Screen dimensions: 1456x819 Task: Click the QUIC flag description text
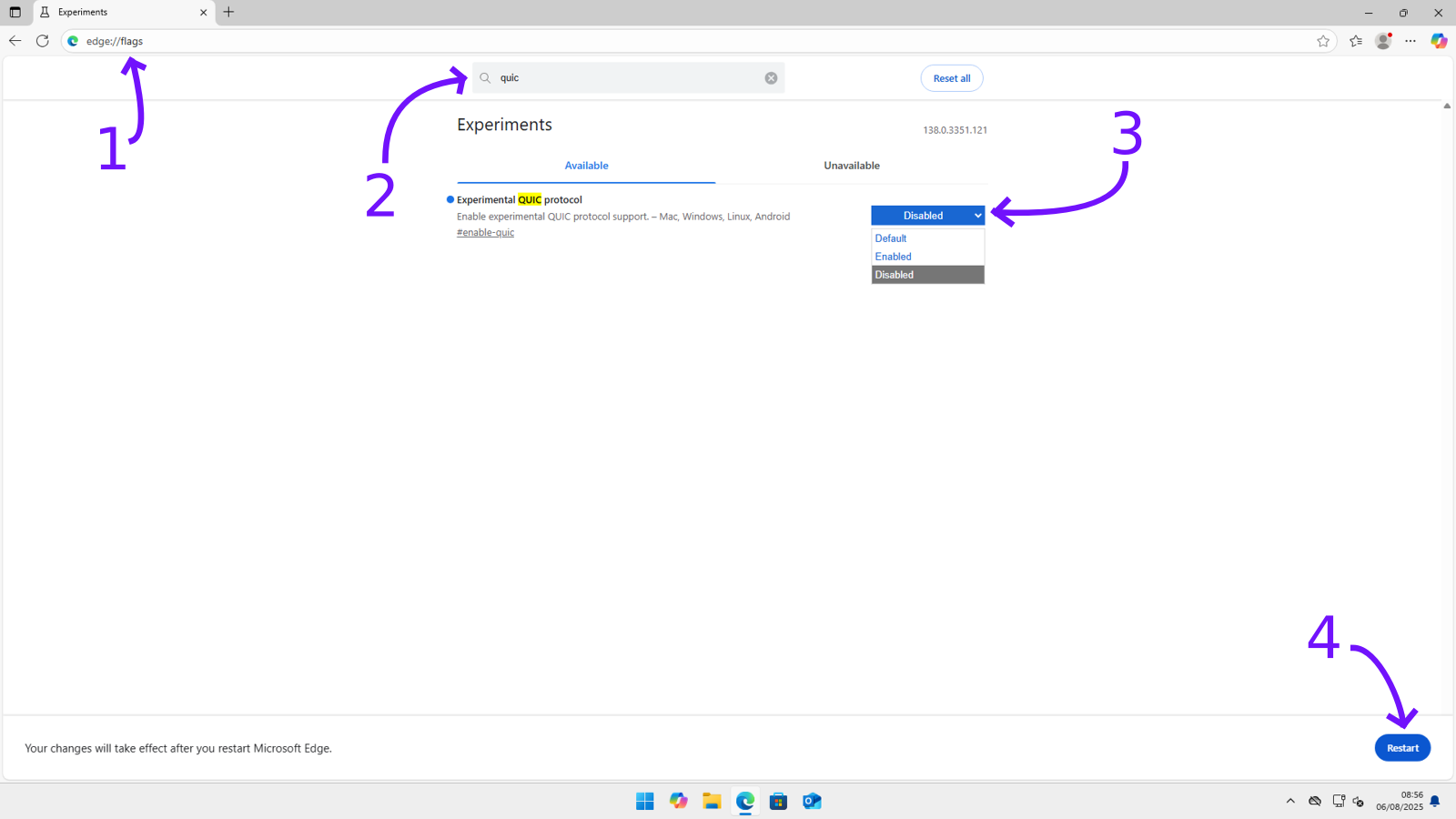pos(623,217)
